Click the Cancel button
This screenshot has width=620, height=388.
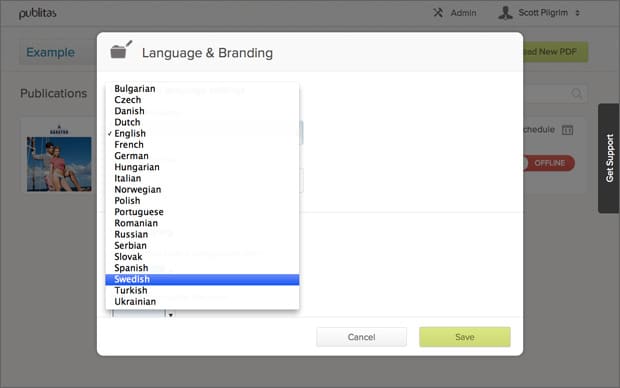coord(361,337)
